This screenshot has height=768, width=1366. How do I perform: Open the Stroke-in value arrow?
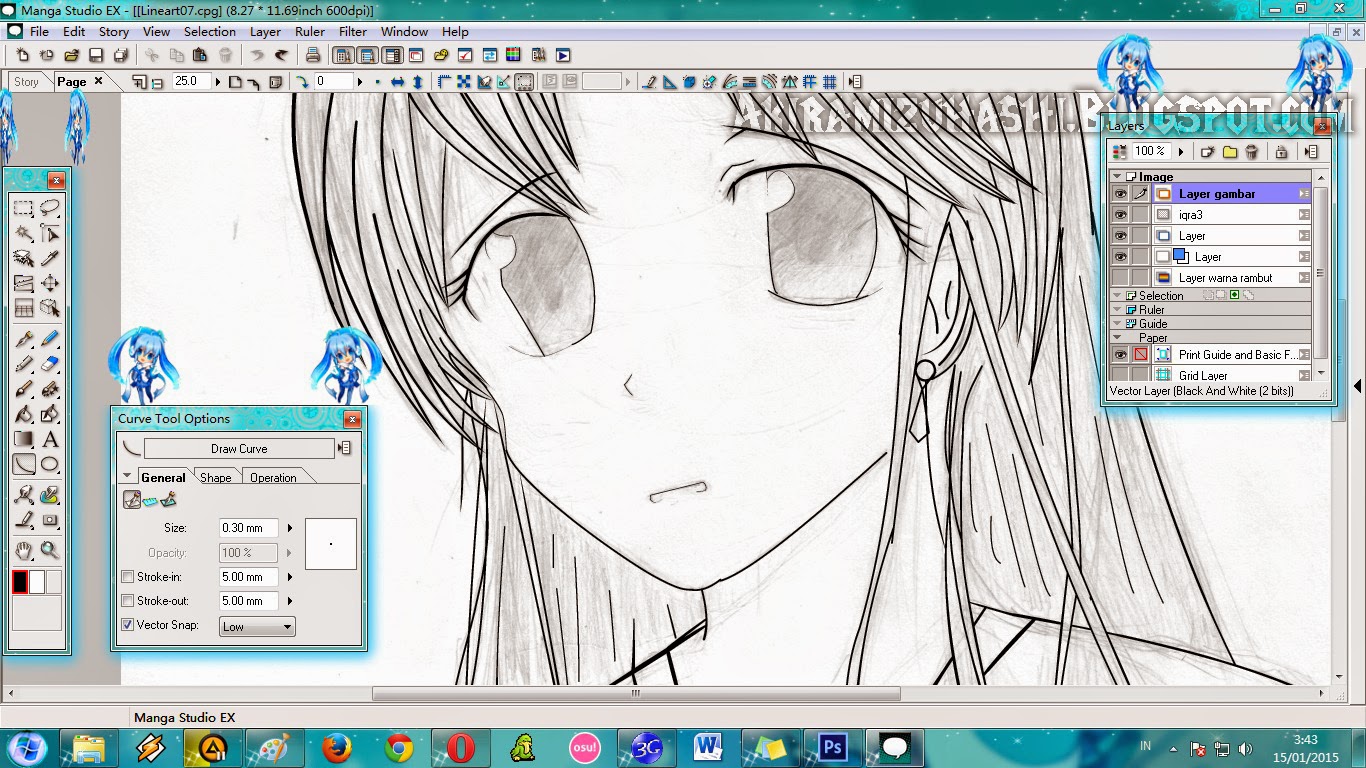tap(290, 577)
